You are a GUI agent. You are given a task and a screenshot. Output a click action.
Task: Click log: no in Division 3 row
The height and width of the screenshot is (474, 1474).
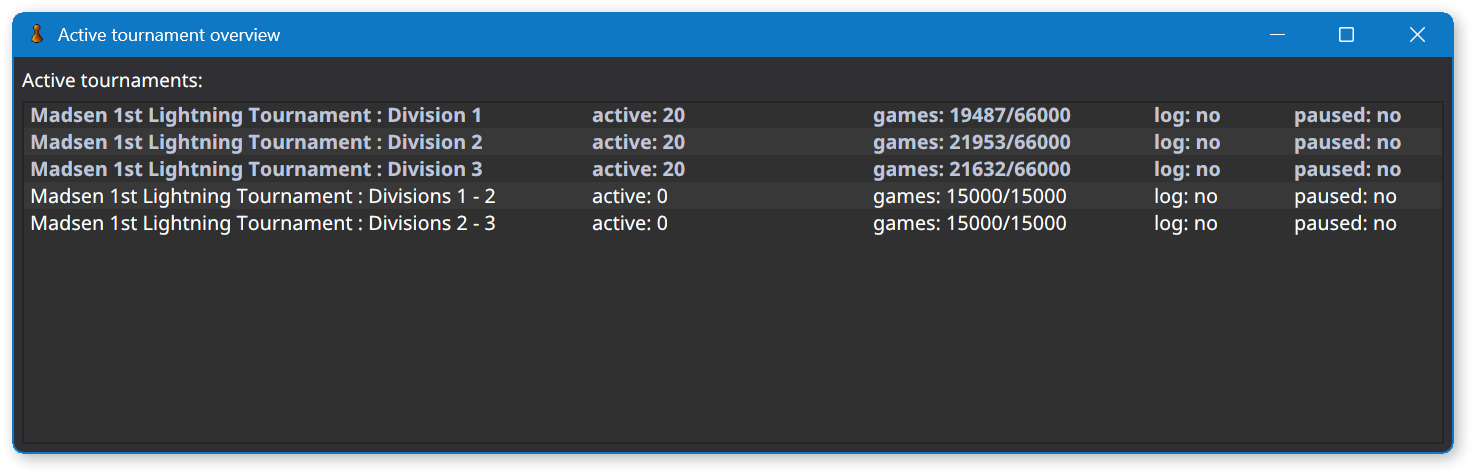pos(1187,170)
